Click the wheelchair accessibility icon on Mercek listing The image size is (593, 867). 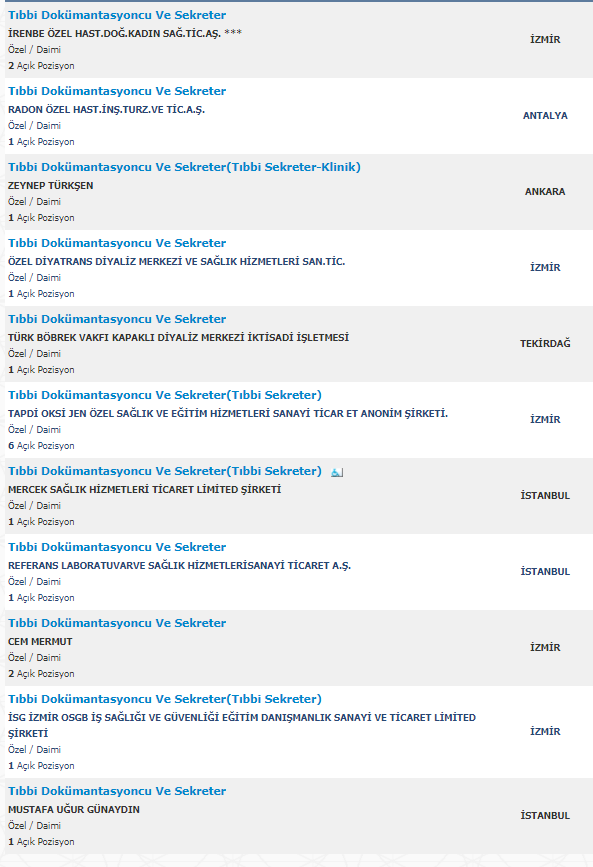coord(337,472)
